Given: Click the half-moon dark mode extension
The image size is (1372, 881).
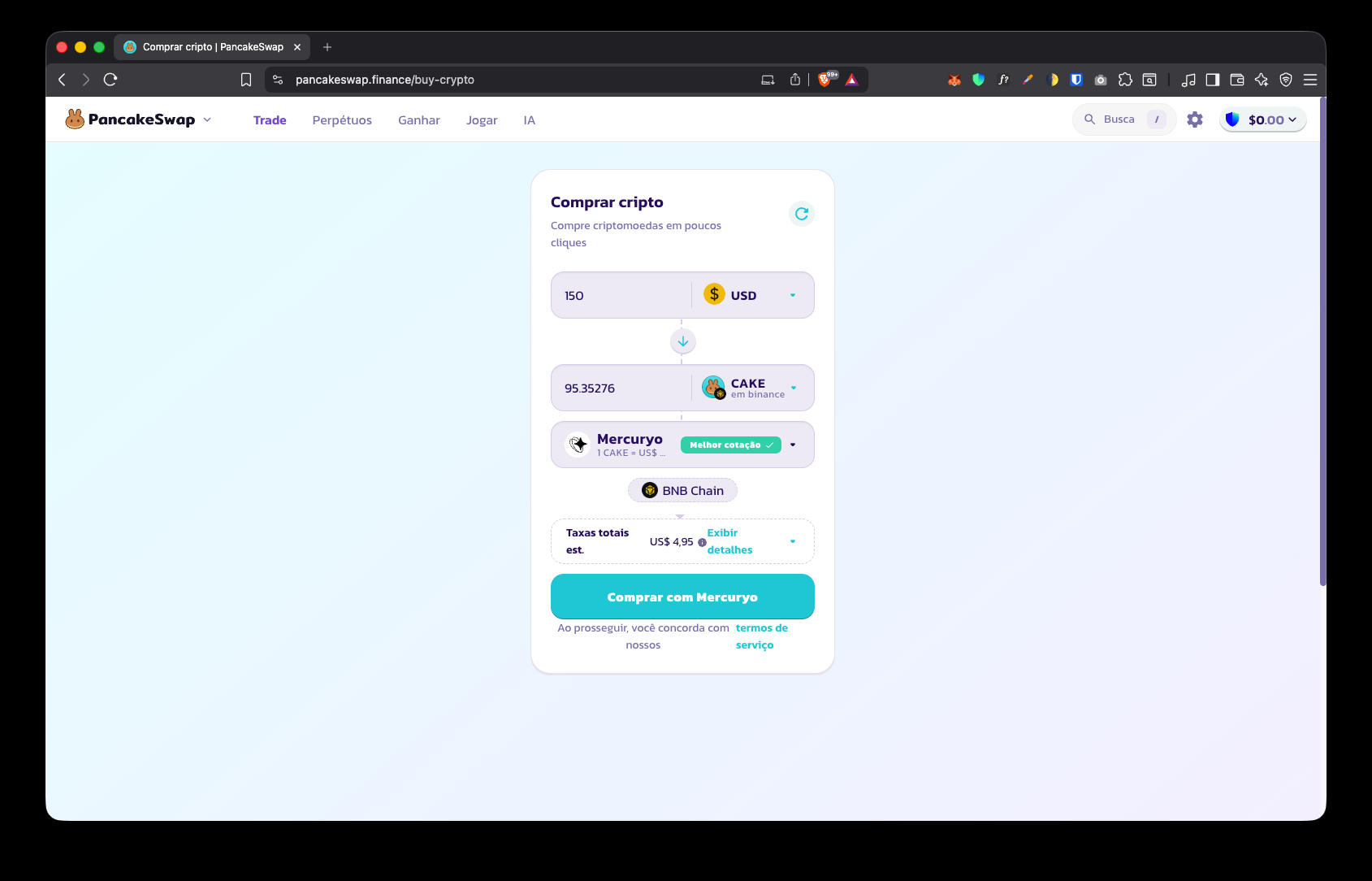Looking at the screenshot, I should 1052,80.
